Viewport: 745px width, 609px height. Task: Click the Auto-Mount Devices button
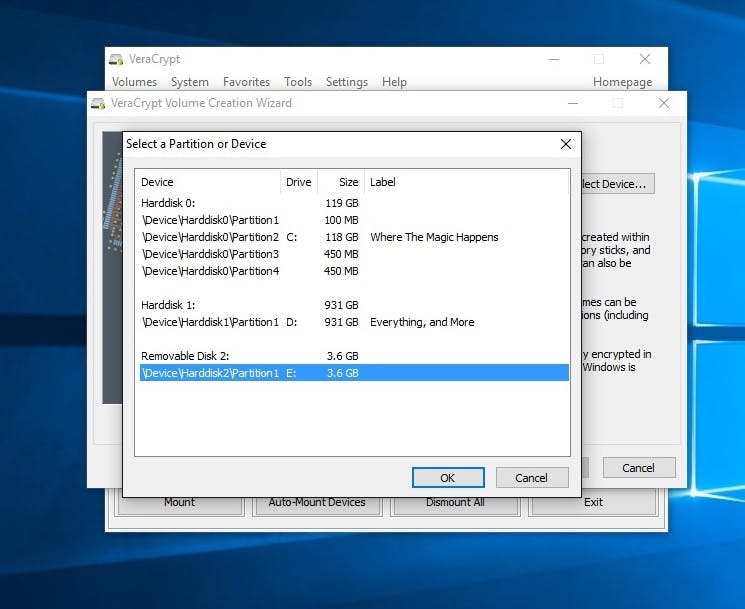[x=317, y=502]
